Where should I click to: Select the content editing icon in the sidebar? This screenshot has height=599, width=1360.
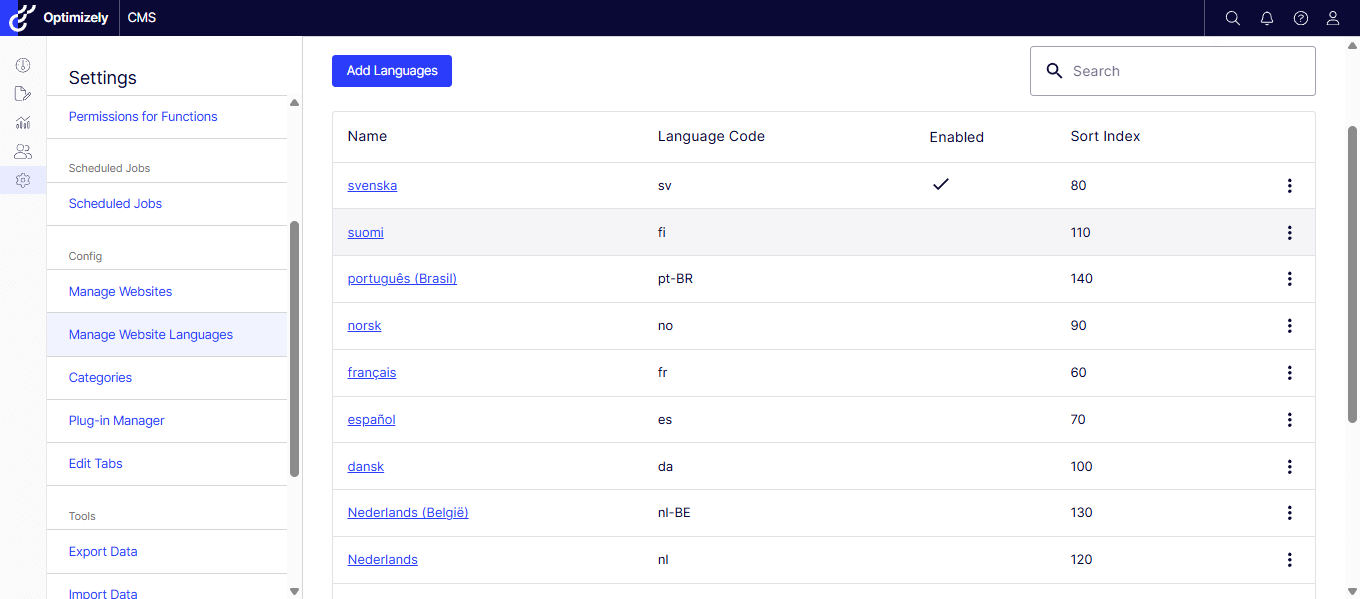click(x=22, y=93)
